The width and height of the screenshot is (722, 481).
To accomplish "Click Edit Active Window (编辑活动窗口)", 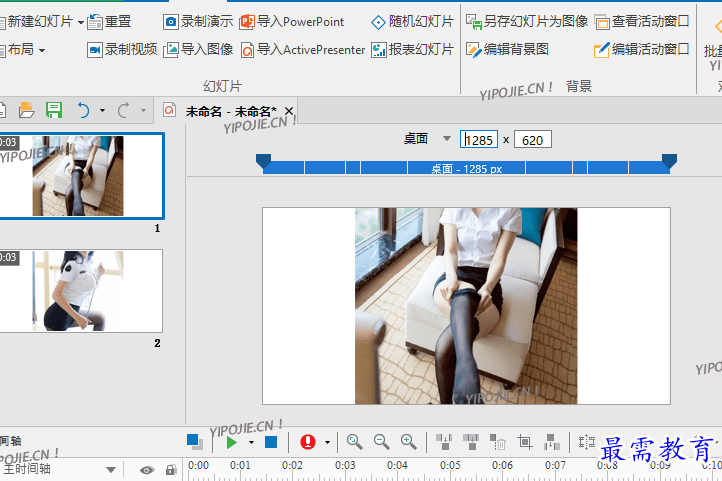I will pos(642,49).
